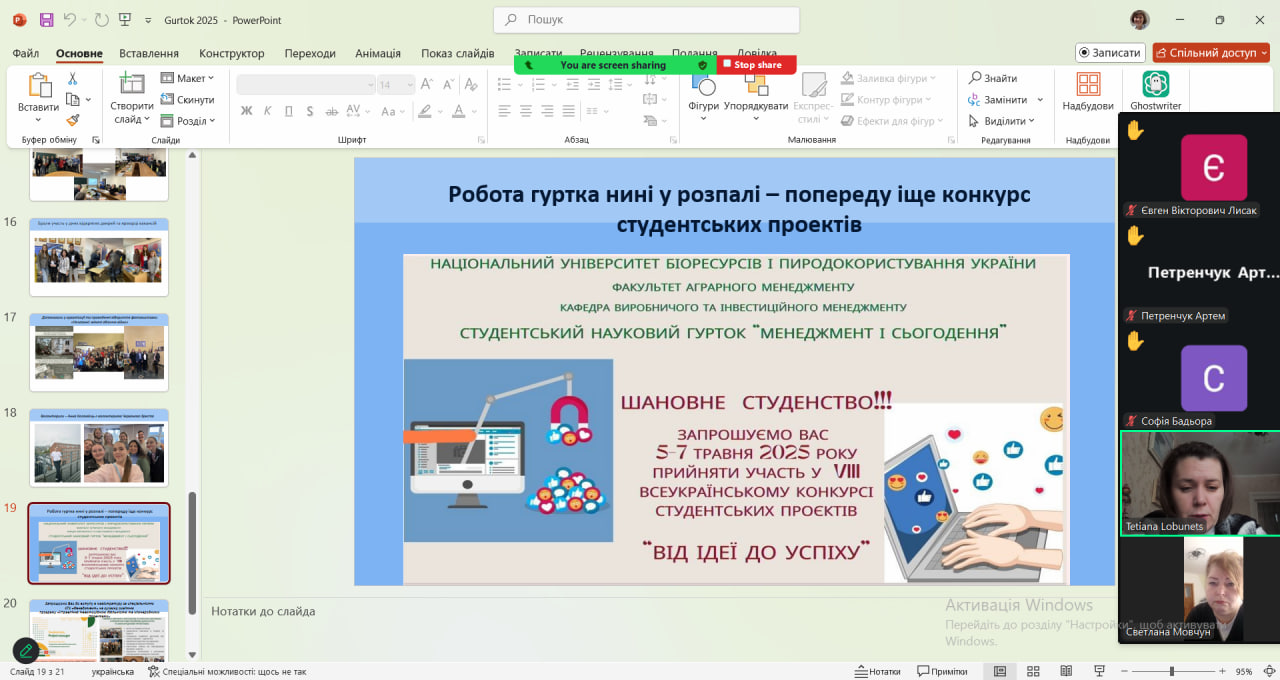Expand the Layout (Макет) dropdown
The image size is (1280, 680).
(x=188, y=78)
